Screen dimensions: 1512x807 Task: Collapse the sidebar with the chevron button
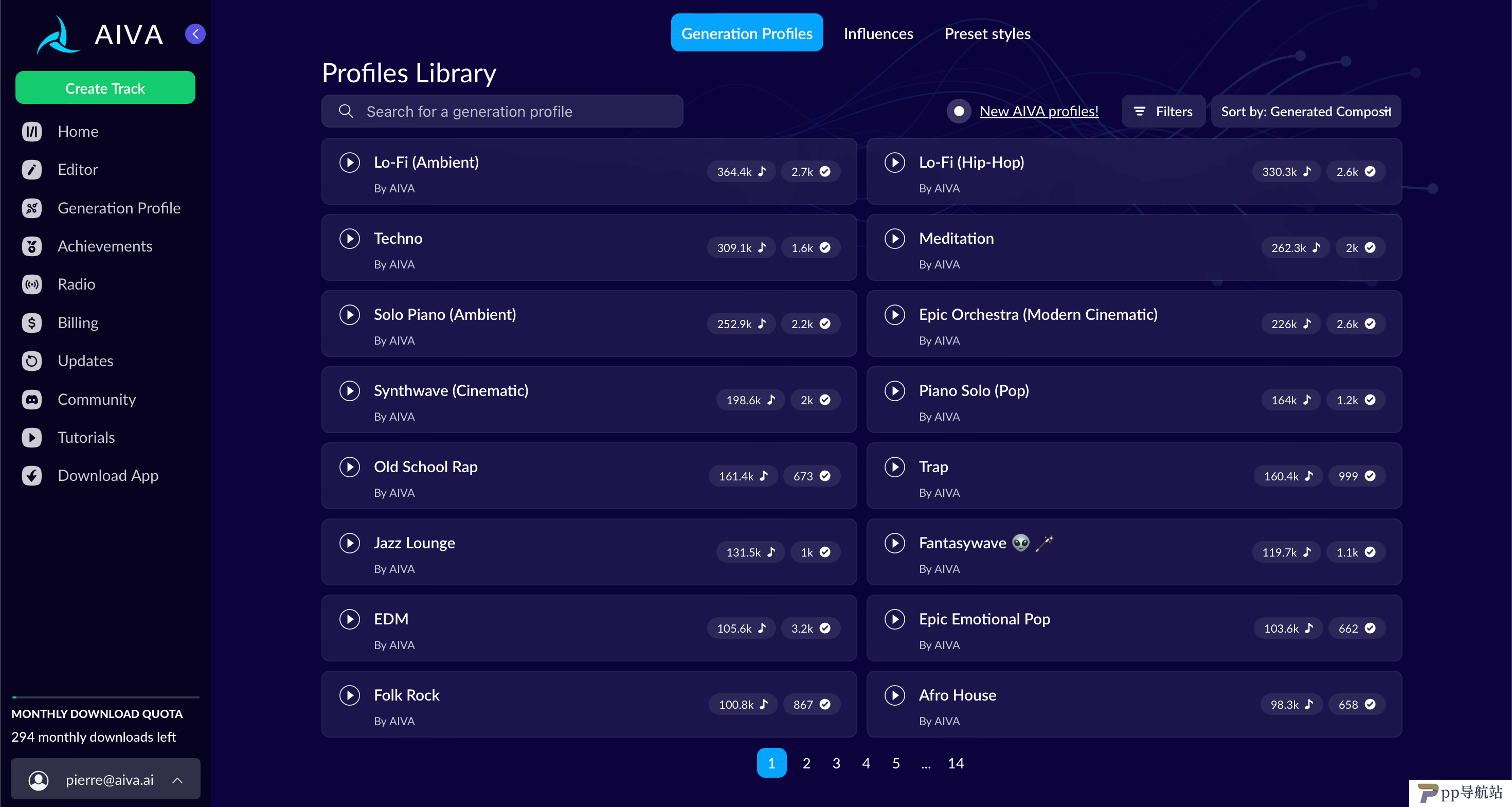195,34
